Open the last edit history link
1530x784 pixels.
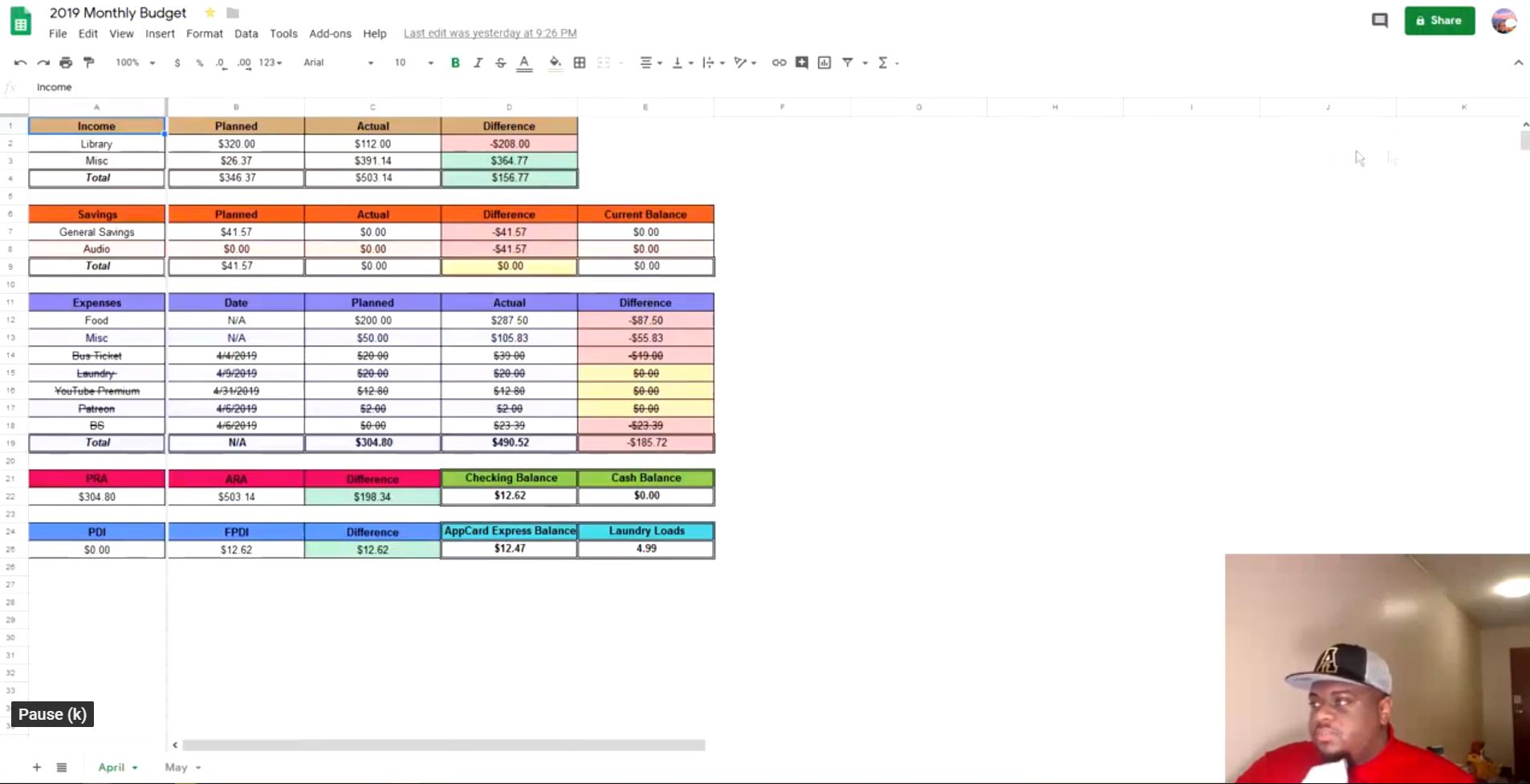[490, 34]
